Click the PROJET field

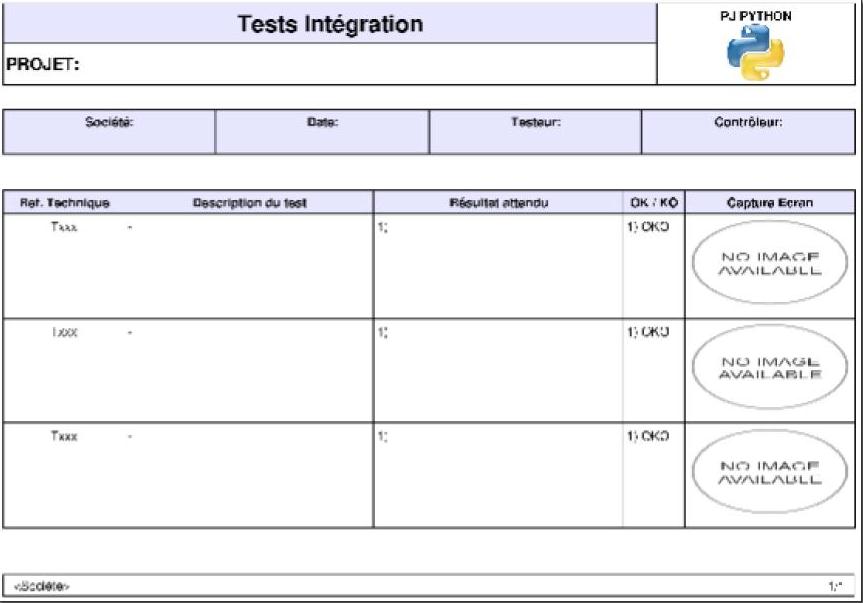pyautogui.click(x=330, y=65)
